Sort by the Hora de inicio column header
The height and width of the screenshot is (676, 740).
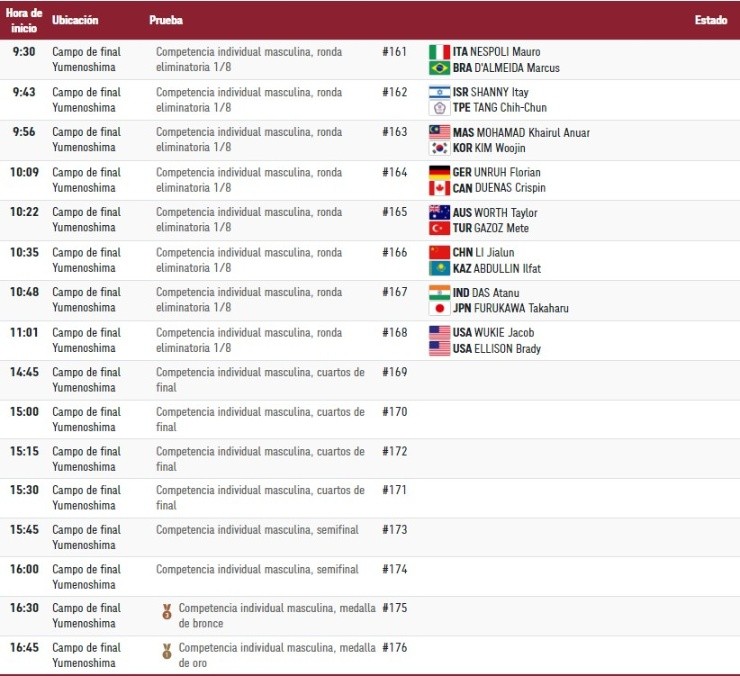[24, 20]
